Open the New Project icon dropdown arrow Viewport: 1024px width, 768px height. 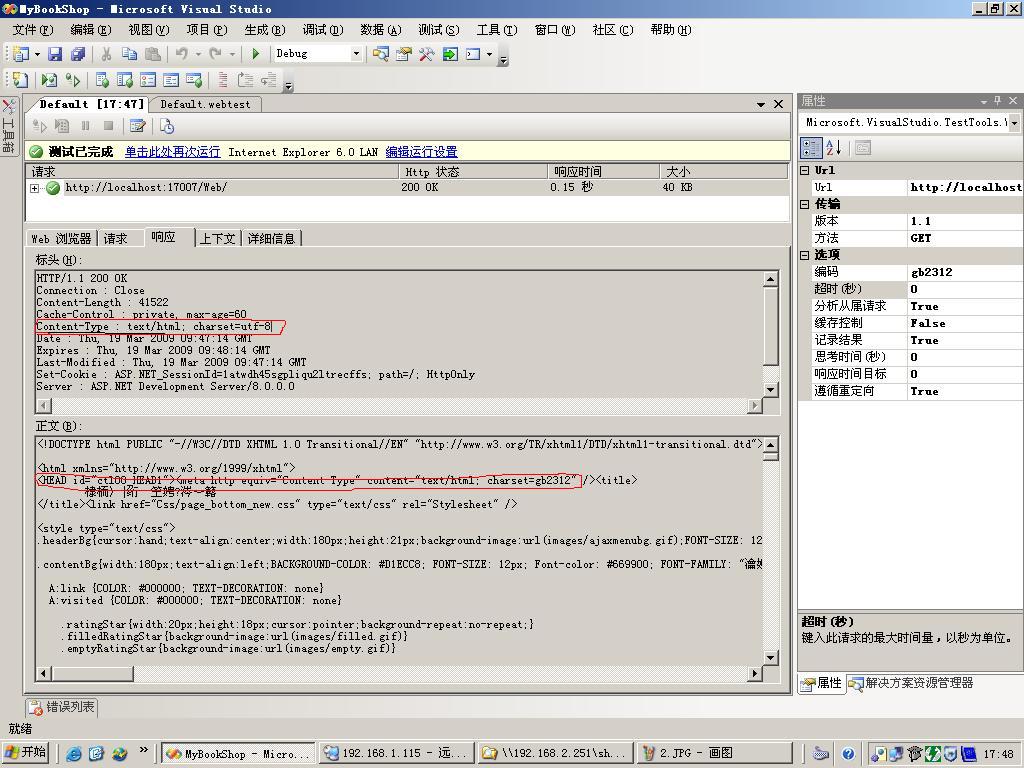[37, 54]
